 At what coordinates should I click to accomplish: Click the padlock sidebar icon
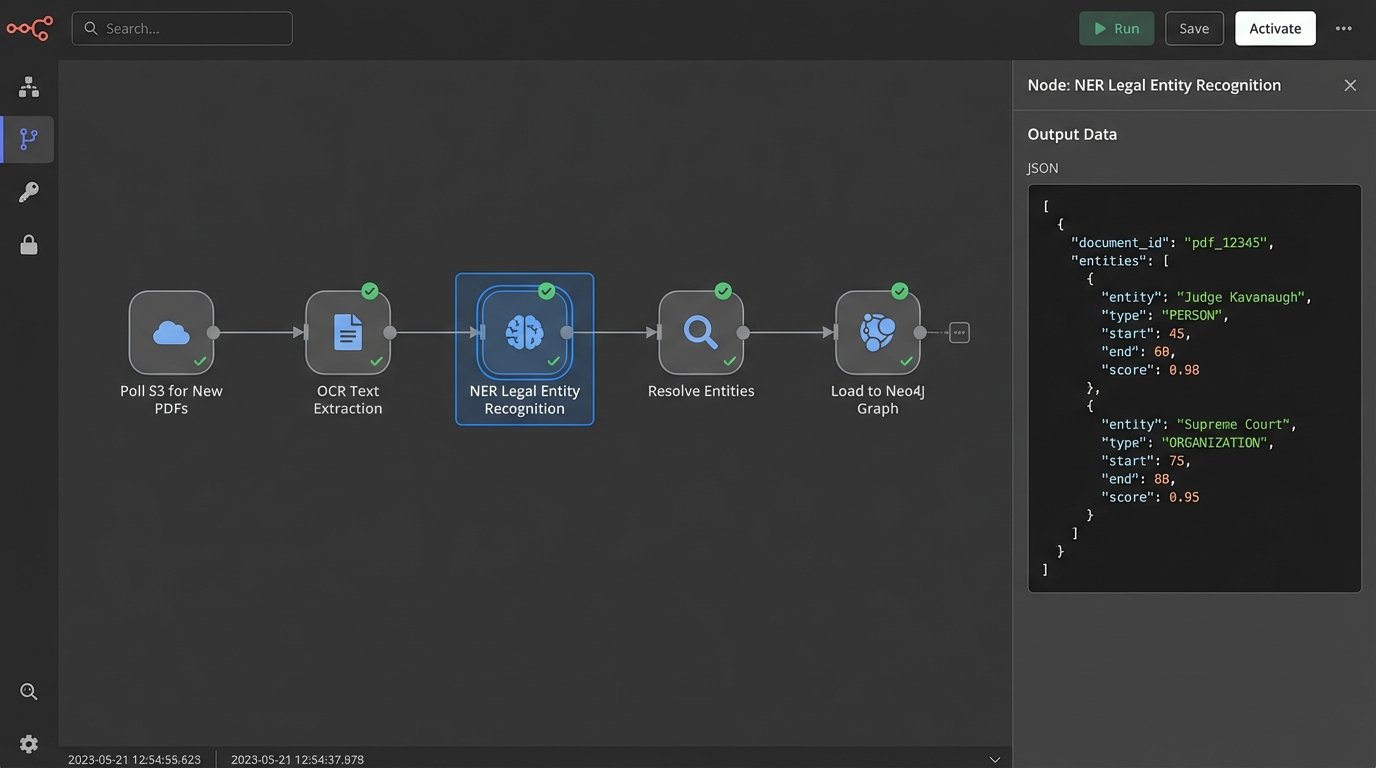[x=29, y=244]
